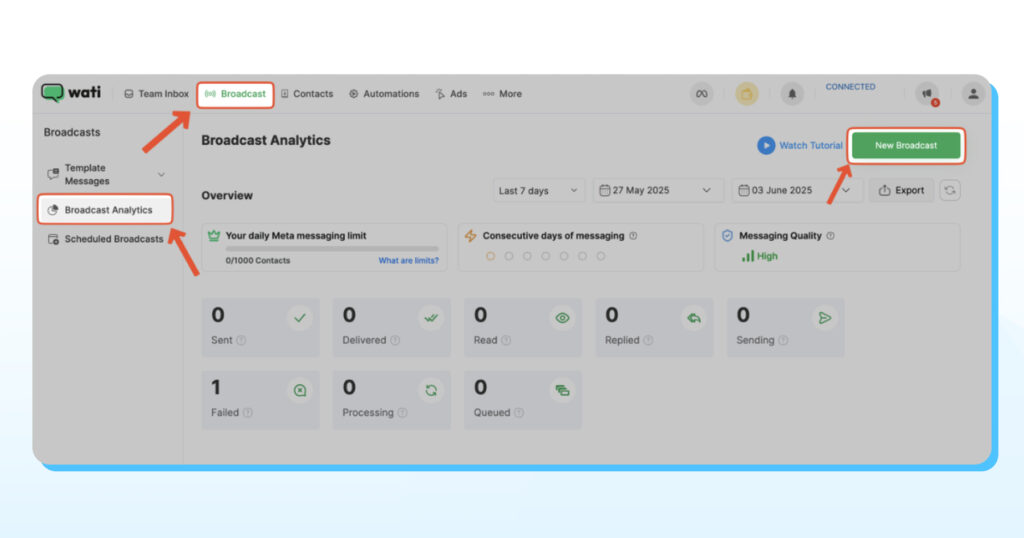Screen dimensions: 1024x538
Task: Click the shield icon by Messaging Quality
Action: coord(727,236)
